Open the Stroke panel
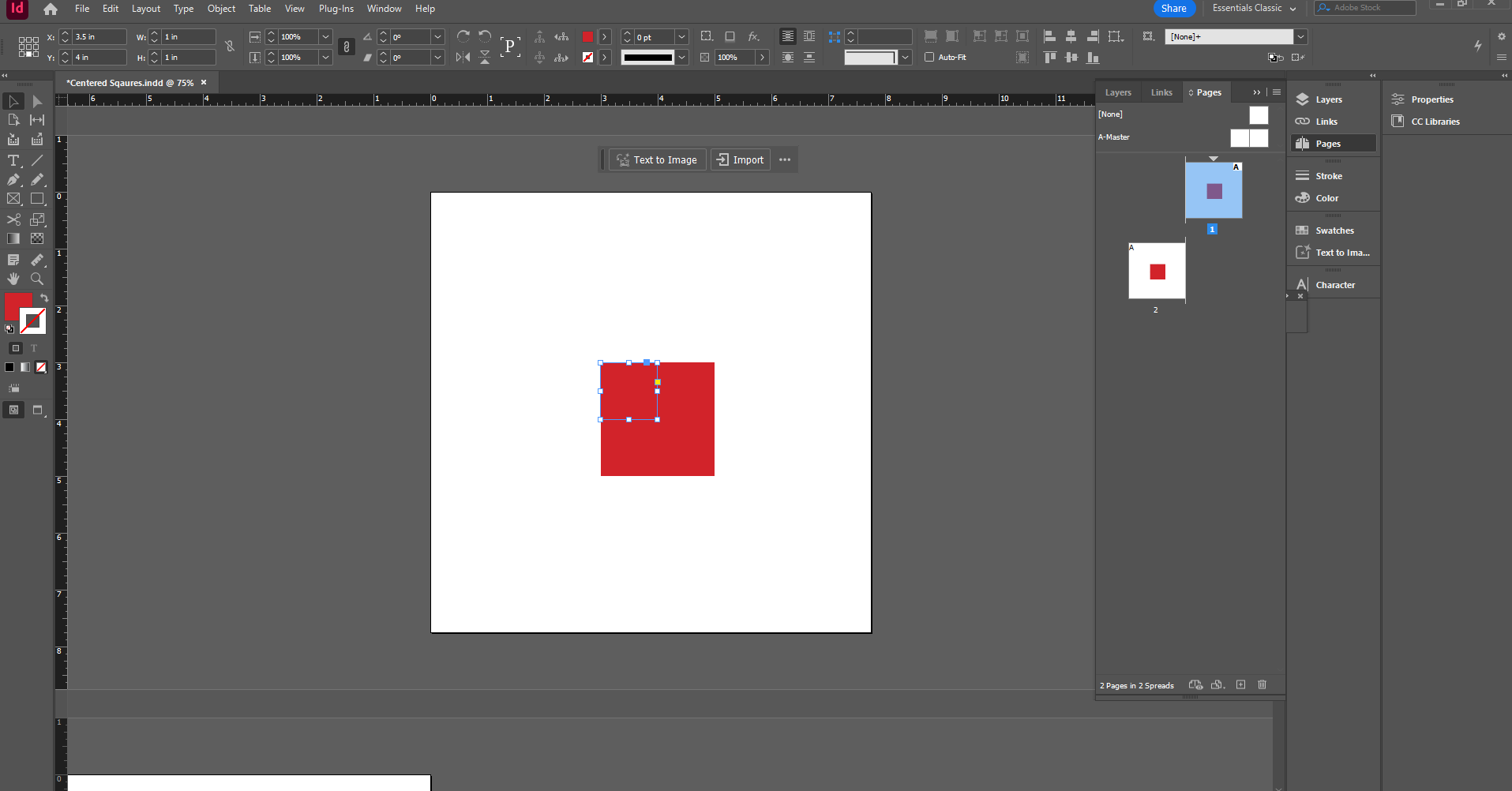The width and height of the screenshot is (1512, 791). (x=1328, y=175)
